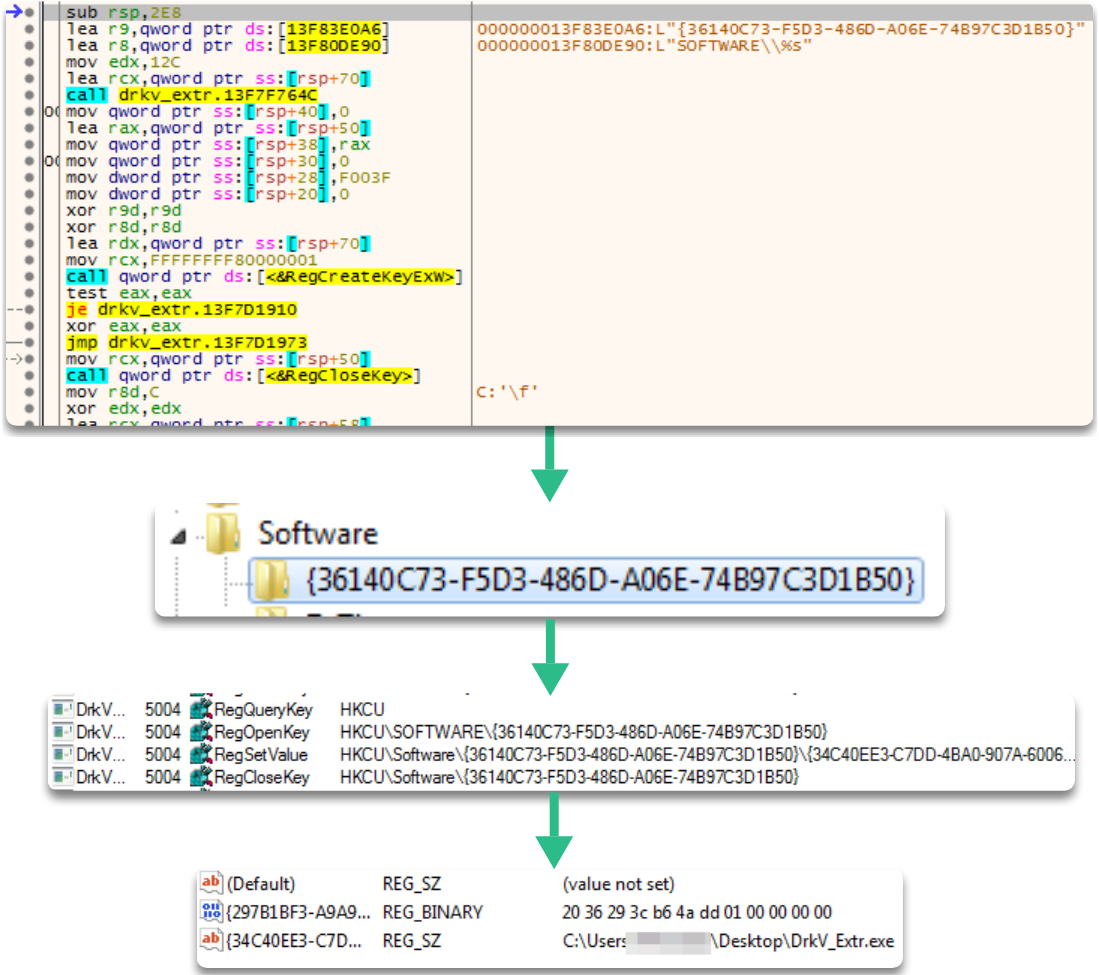Click the registry icon on the RegCloseKey row
This screenshot has width=1099, height=975.
point(201,777)
